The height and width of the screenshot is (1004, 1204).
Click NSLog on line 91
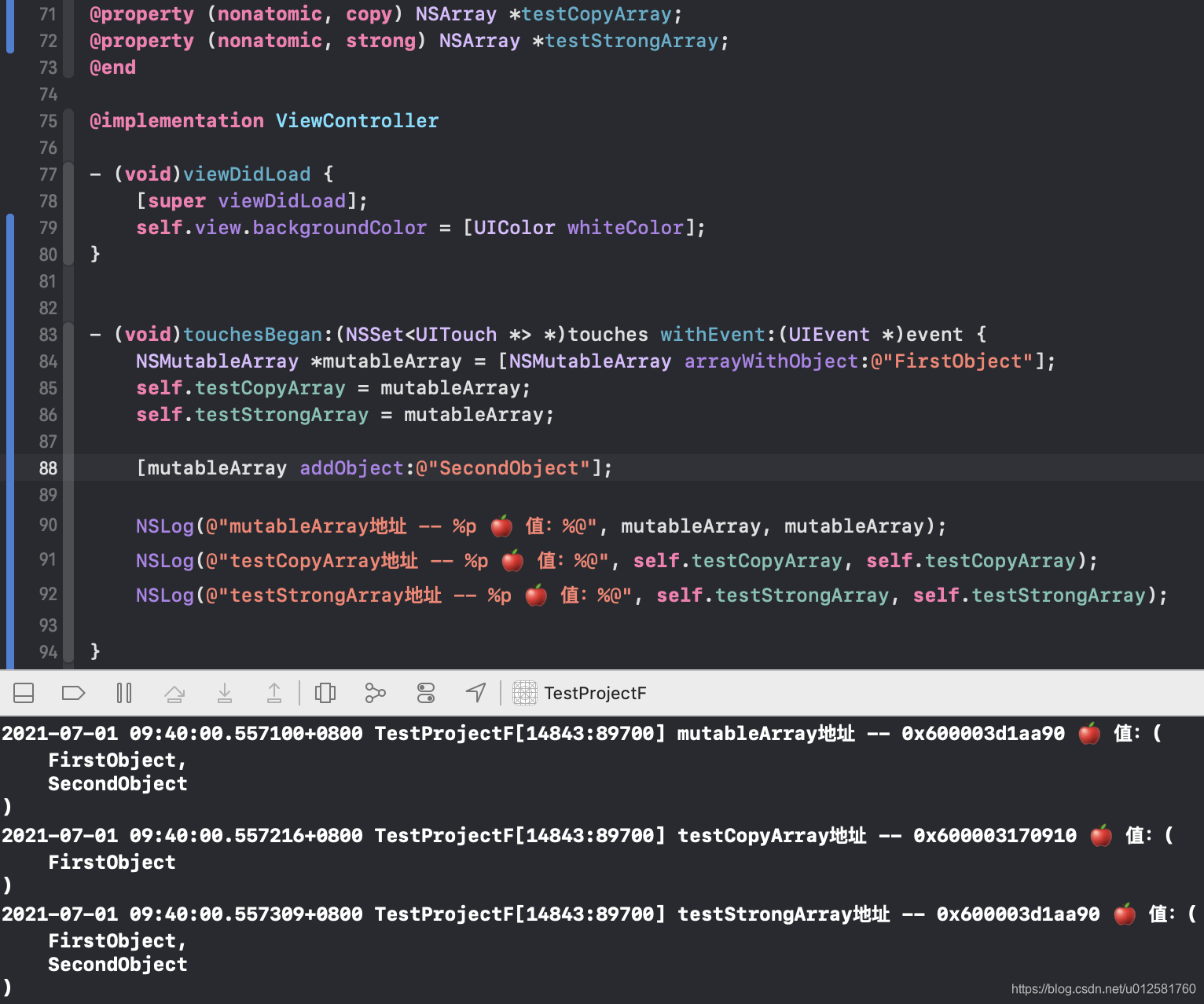[165, 561]
